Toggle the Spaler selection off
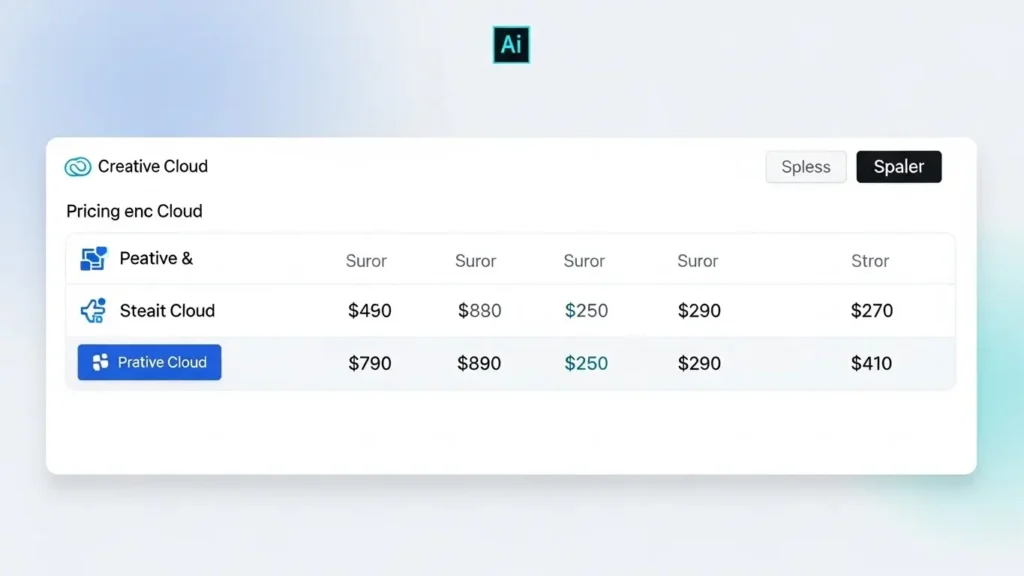This screenshot has height=576, width=1024. click(x=898, y=166)
